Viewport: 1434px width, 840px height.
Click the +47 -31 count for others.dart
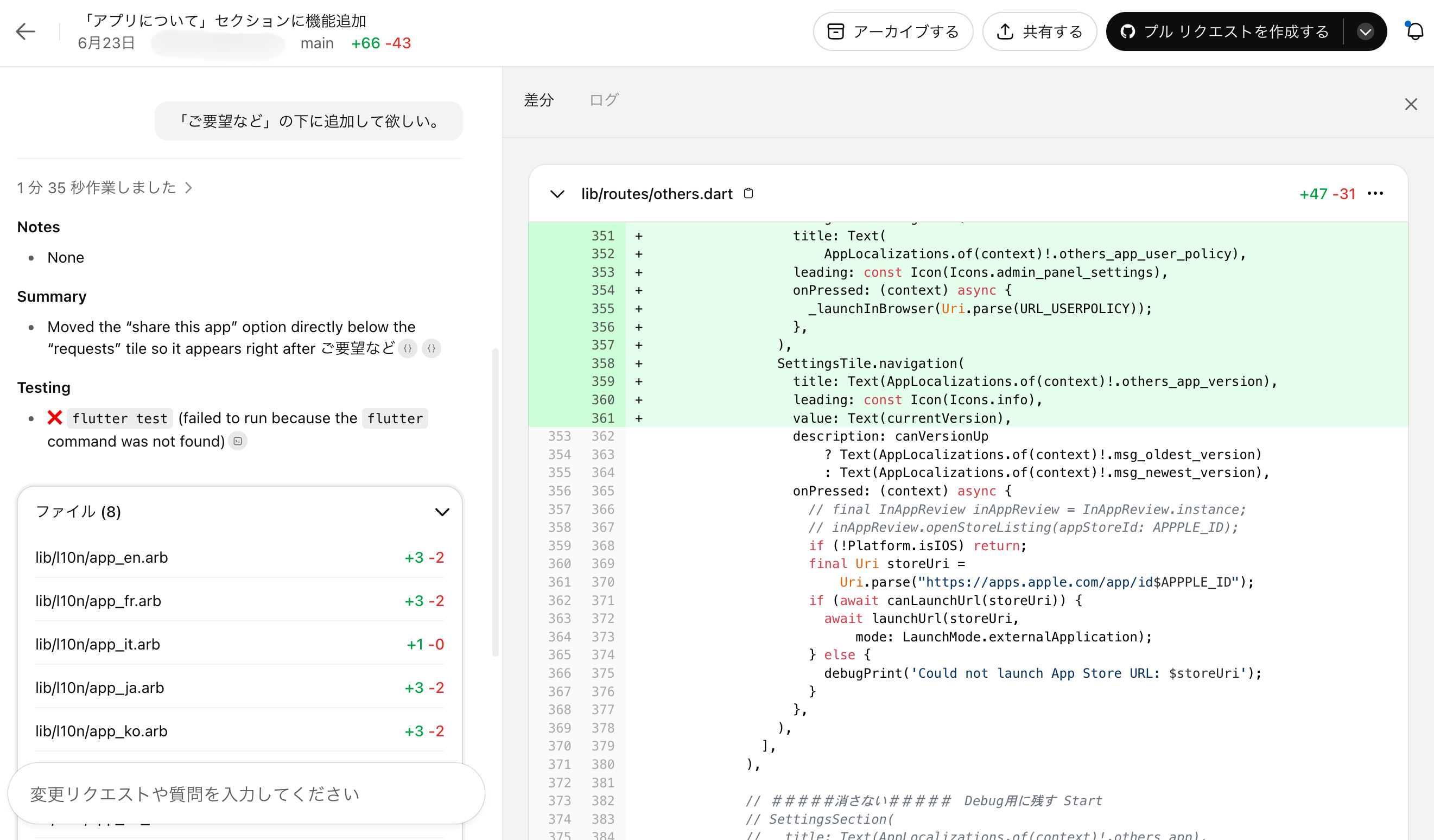click(1327, 194)
